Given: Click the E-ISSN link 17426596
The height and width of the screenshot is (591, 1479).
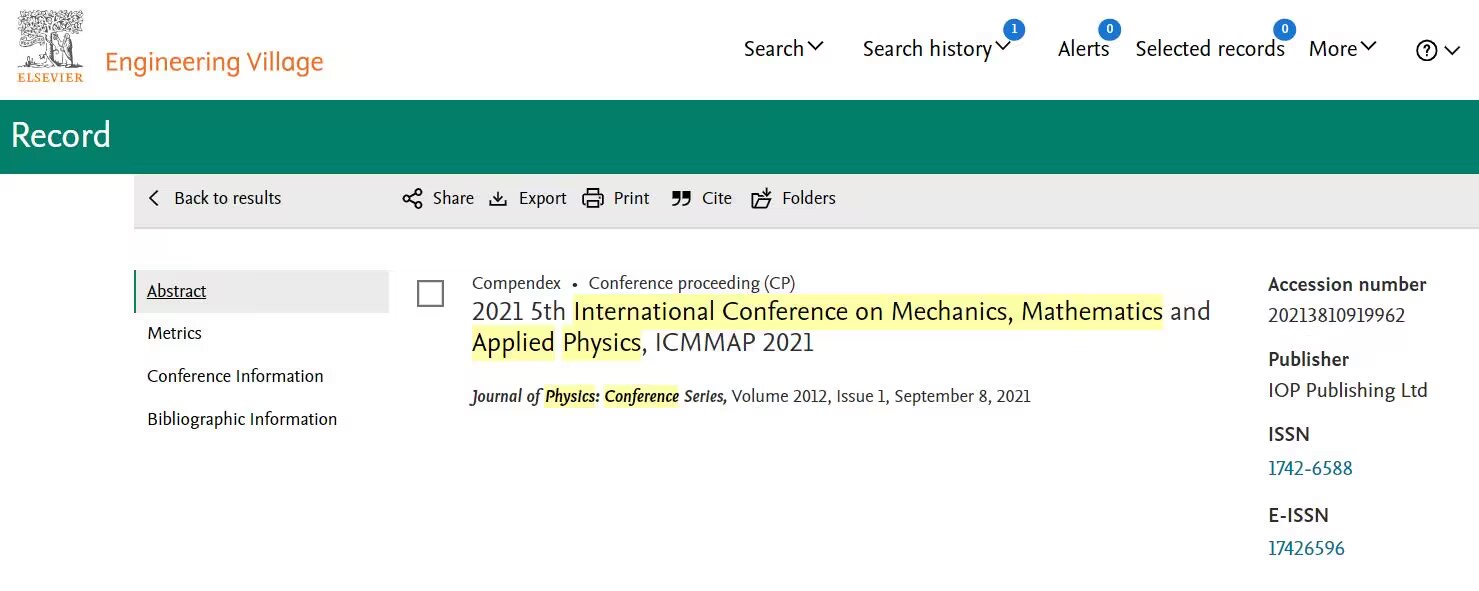Looking at the screenshot, I should pyautogui.click(x=1306, y=548).
